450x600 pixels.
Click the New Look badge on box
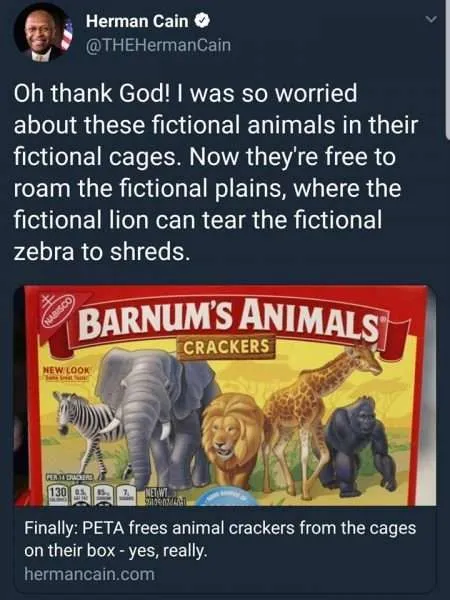(67, 373)
